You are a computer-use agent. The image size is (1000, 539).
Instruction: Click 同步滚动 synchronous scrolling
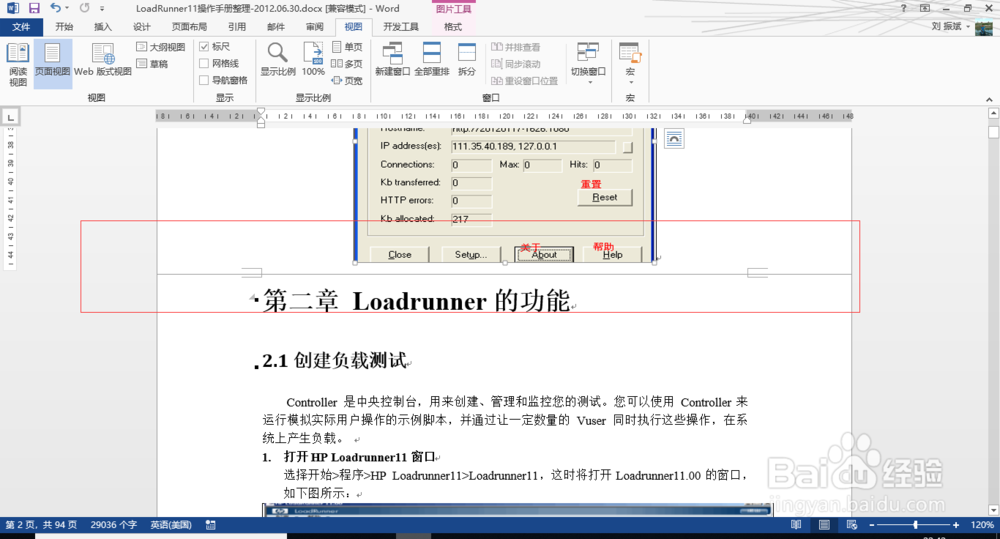[516, 64]
